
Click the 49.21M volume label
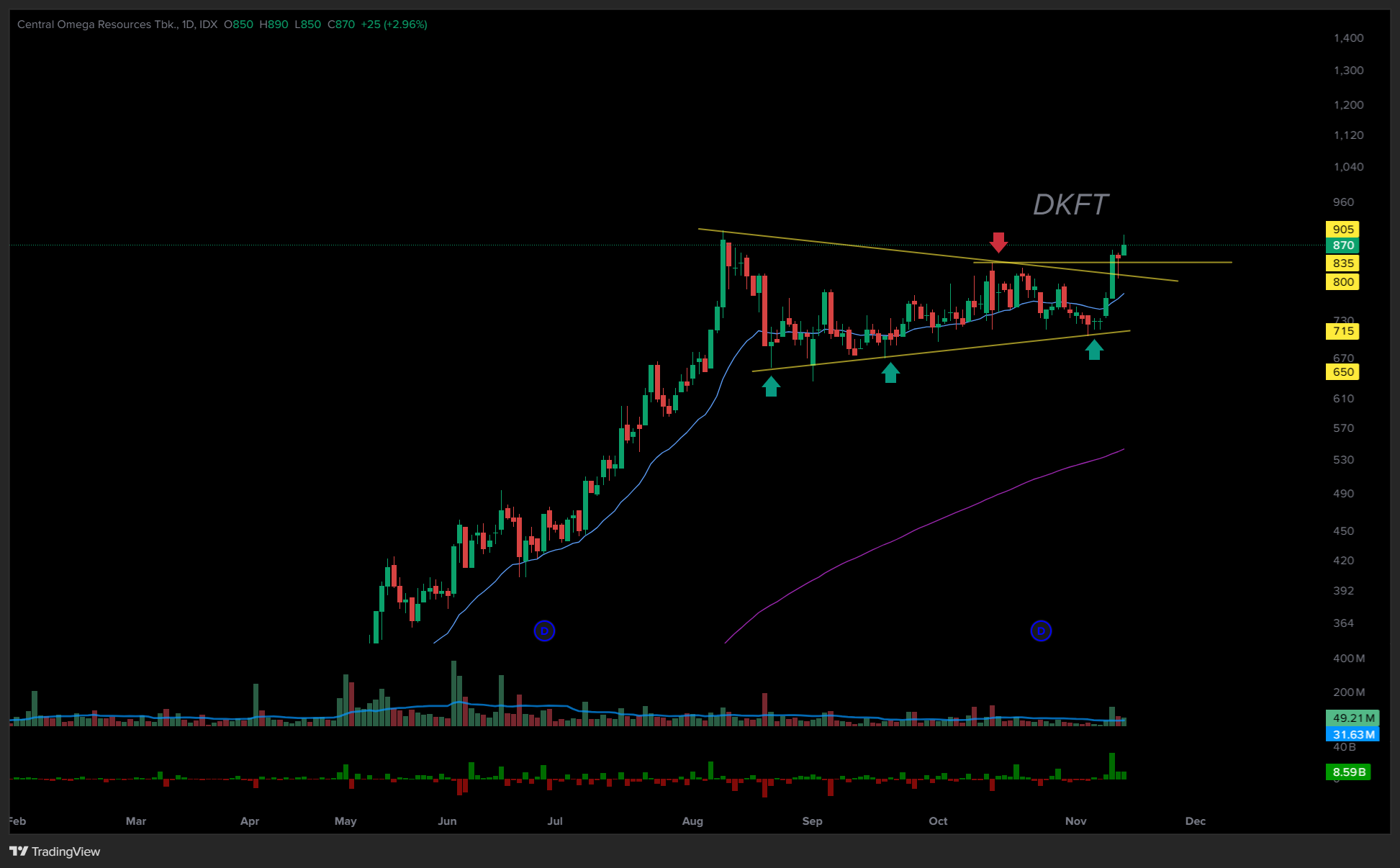tap(1352, 718)
